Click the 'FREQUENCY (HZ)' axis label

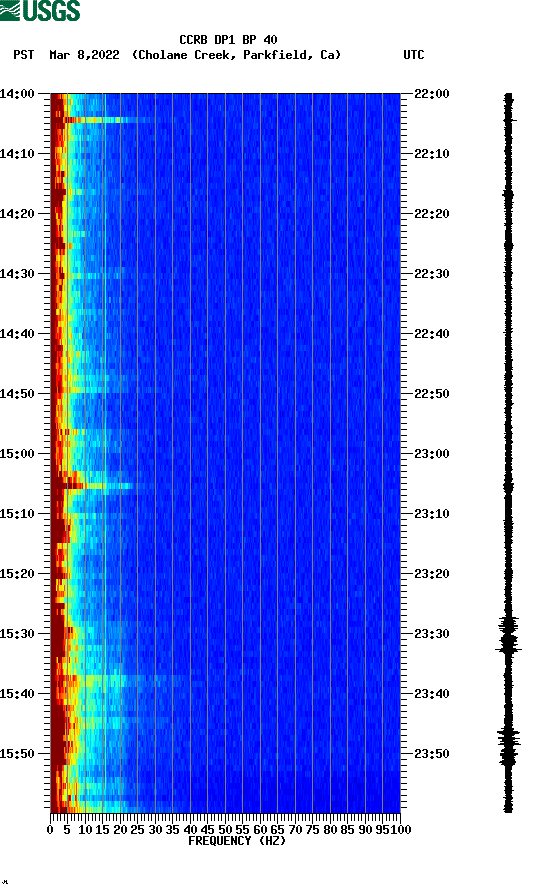236,841
